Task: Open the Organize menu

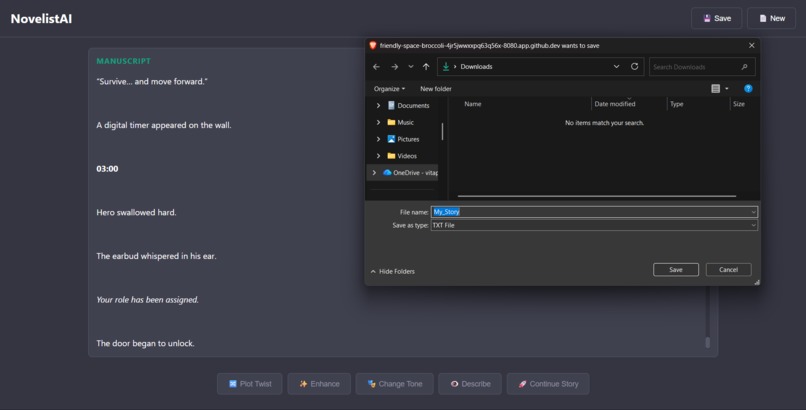Action: click(x=389, y=89)
